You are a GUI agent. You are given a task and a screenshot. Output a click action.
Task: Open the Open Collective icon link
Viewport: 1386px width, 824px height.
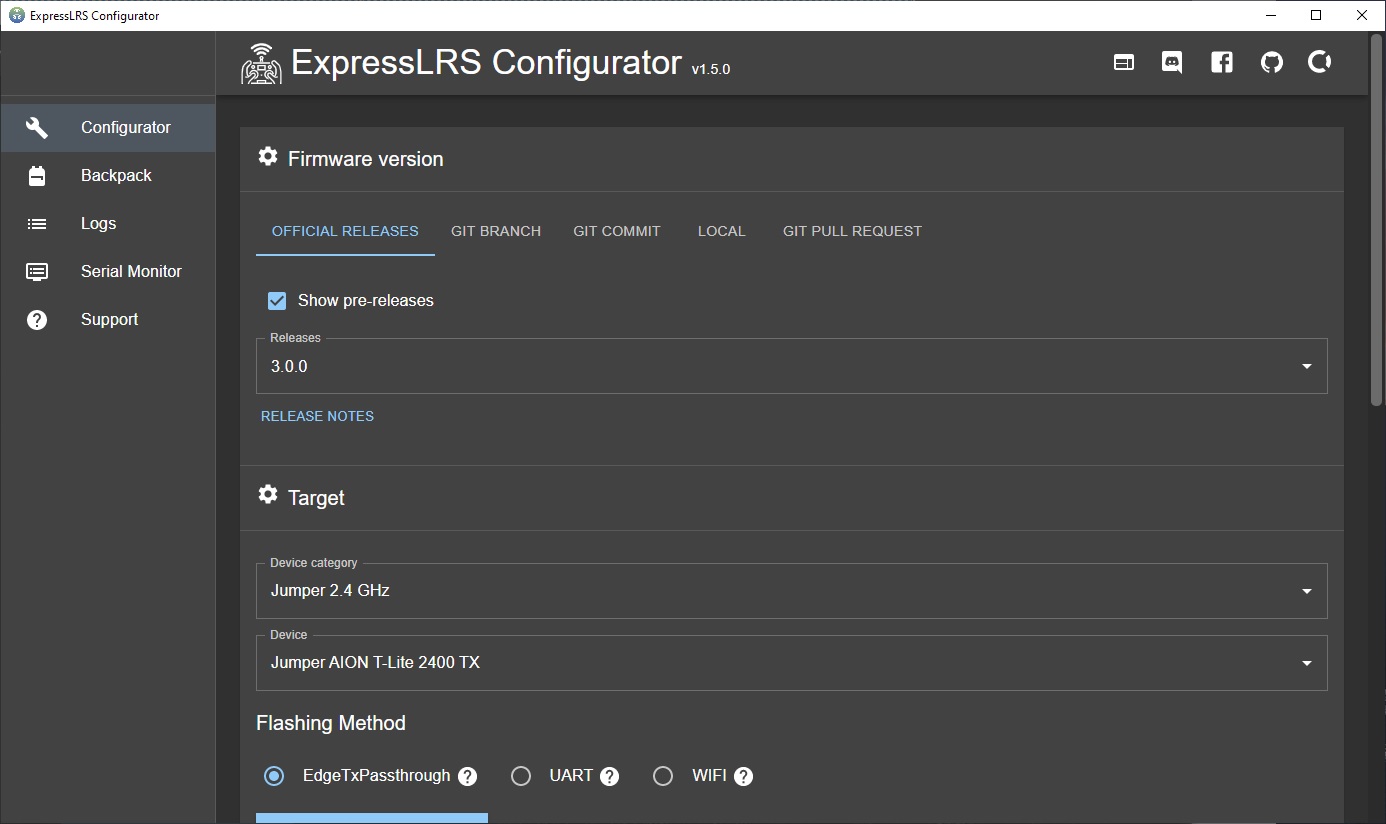pyautogui.click(x=1320, y=63)
